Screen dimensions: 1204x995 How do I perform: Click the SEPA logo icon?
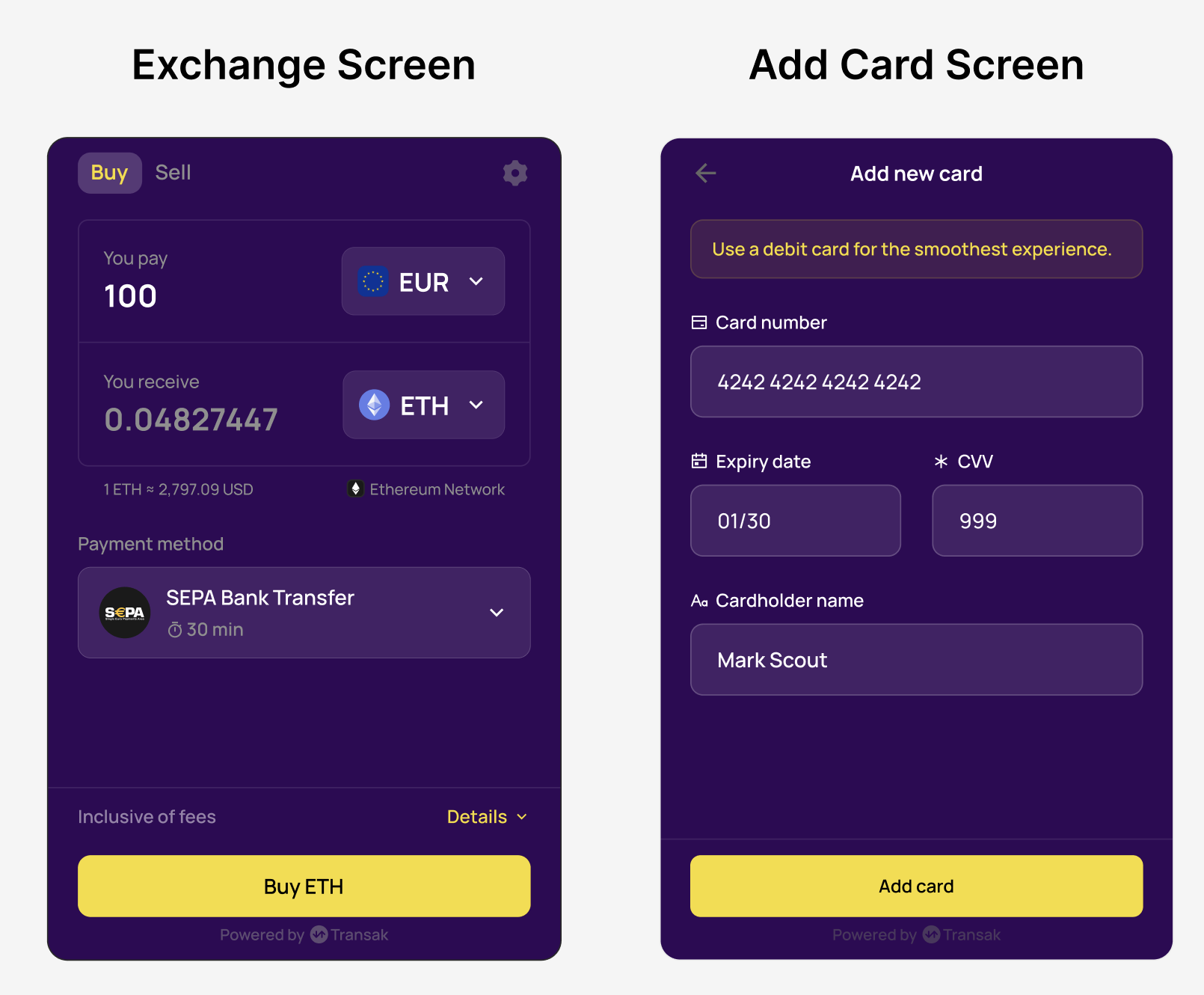click(x=125, y=613)
